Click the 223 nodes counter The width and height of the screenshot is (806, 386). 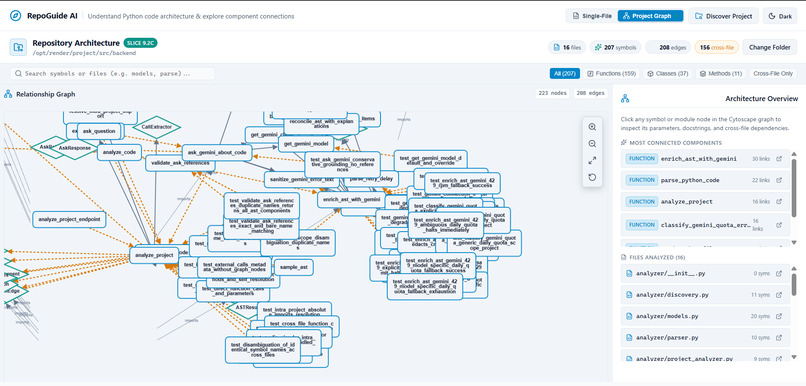552,94
